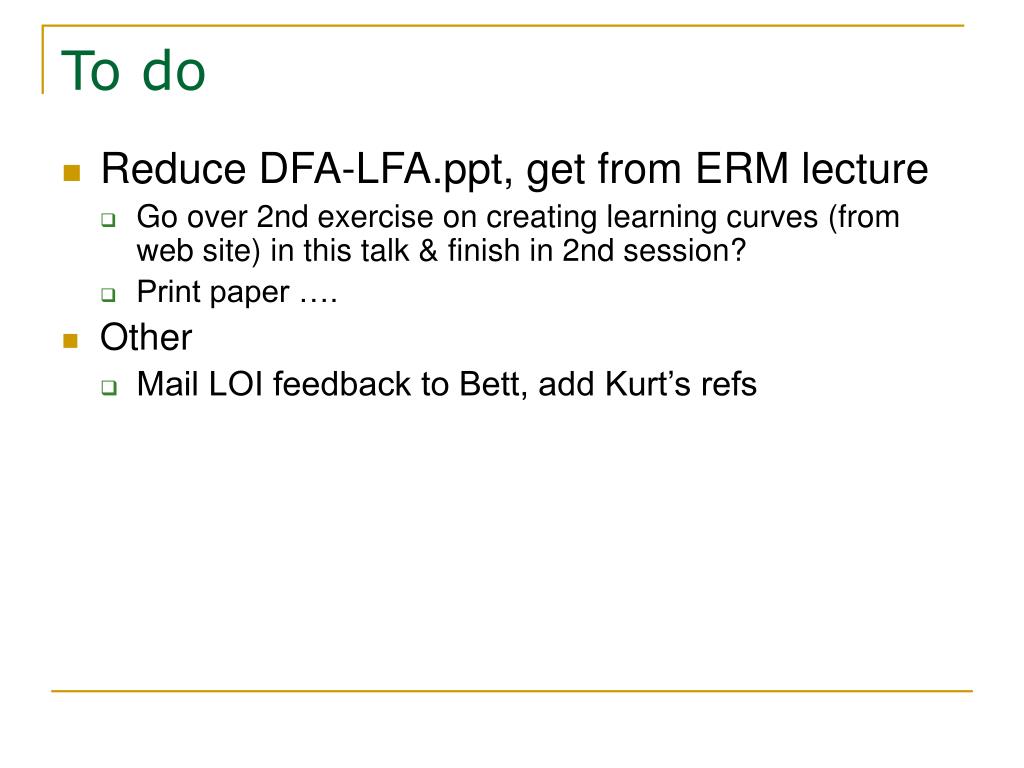Click the ampersand in 'talk & finish'
Screen dimensions: 1024x768
coord(428,251)
